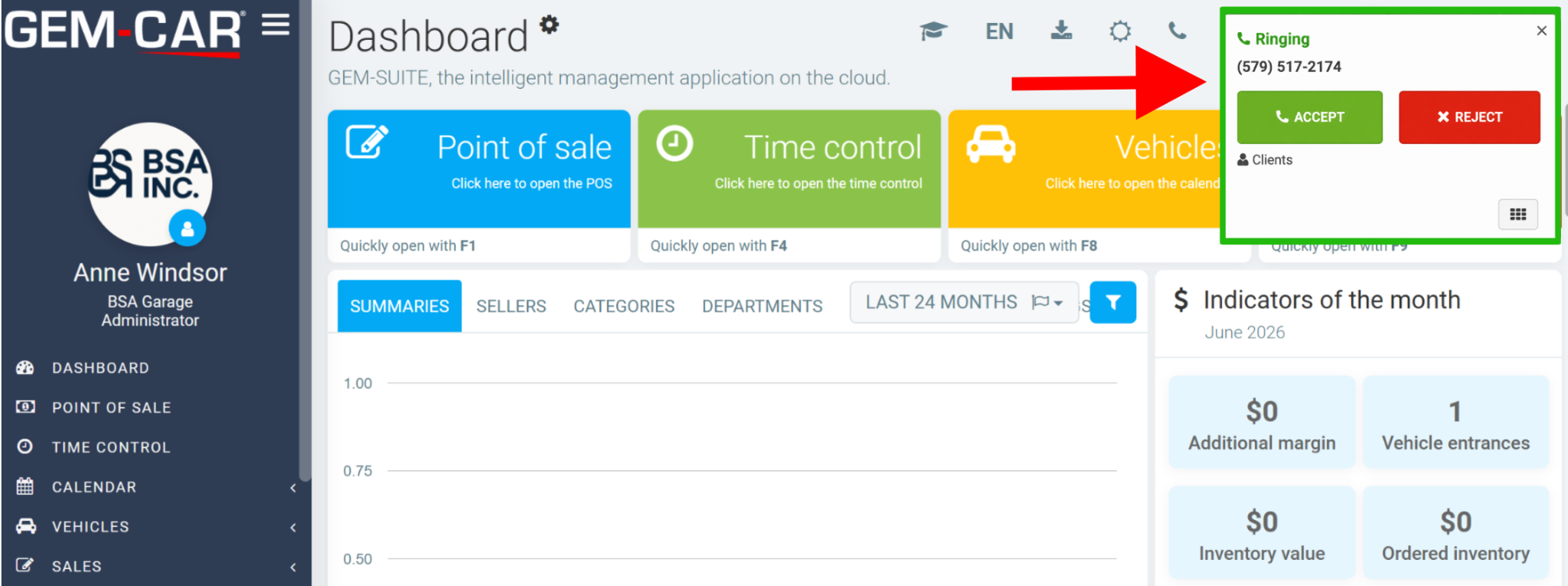Click the blue filter funnel button

(x=1112, y=303)
